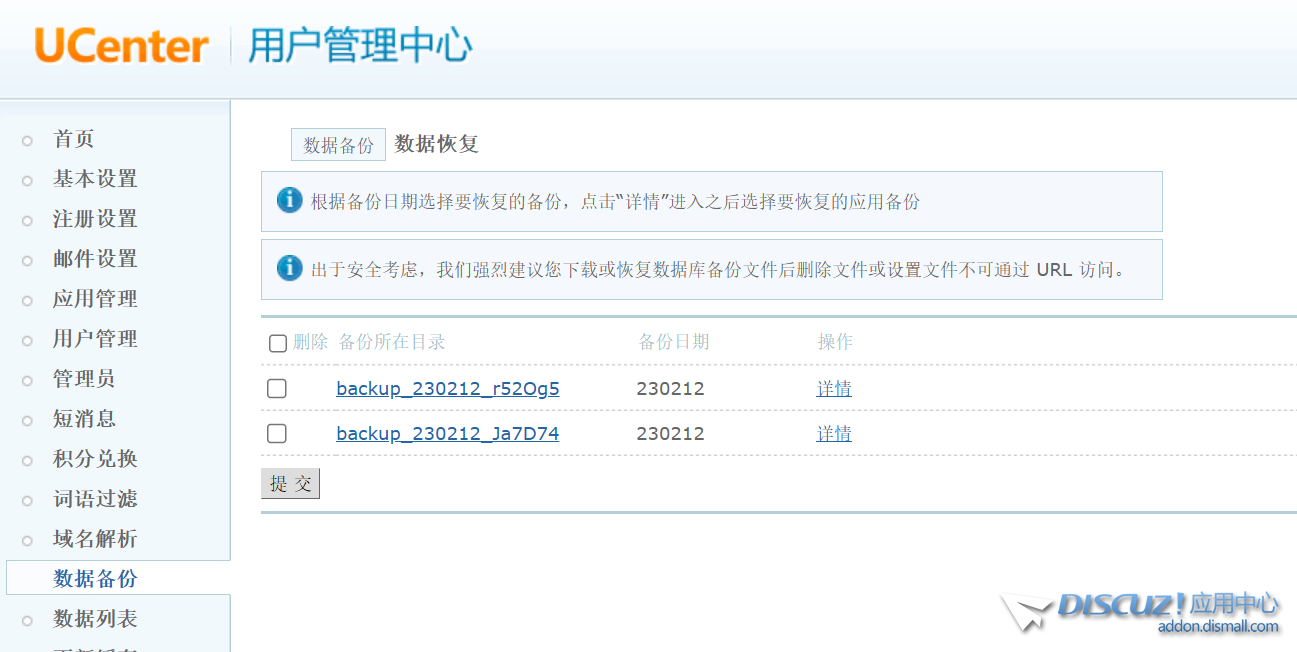1297x652 pixels.
Task: Open the backup_230212_Ja7D74 directory link
Action: pyautogui.click(x=448, y=434)
